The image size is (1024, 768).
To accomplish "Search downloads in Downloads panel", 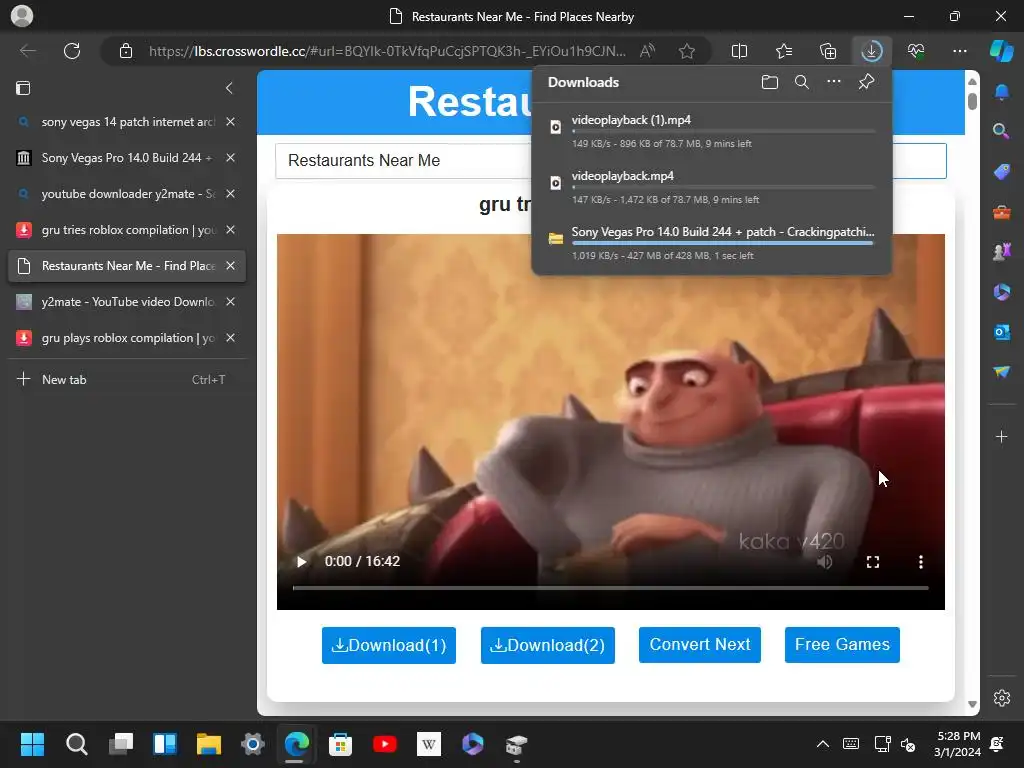I will pos(801,82).
